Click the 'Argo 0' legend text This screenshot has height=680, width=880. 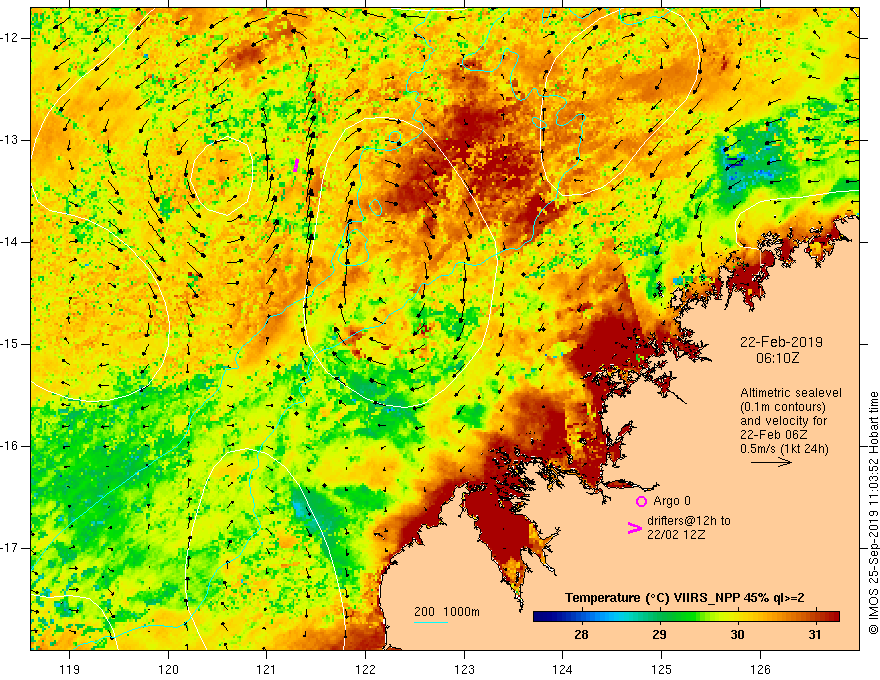click(672, 501)
